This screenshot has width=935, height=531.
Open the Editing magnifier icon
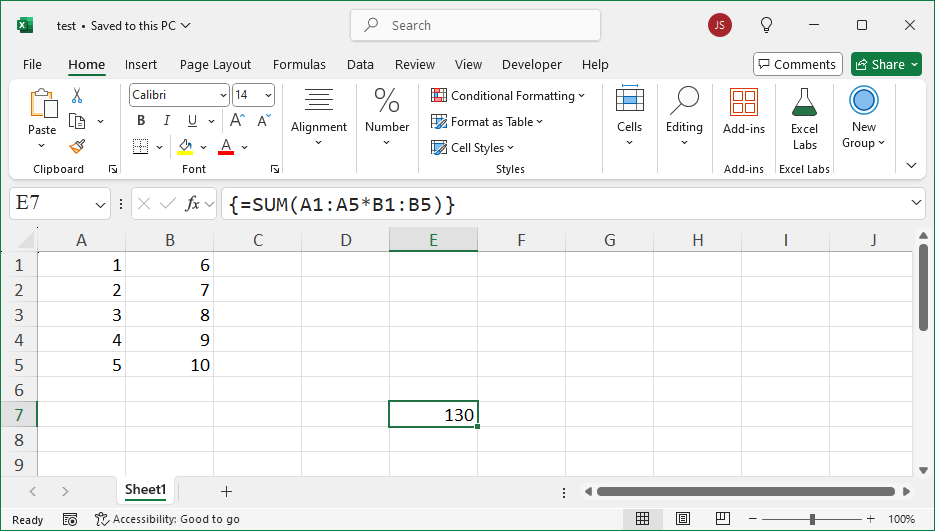point(684,100)
